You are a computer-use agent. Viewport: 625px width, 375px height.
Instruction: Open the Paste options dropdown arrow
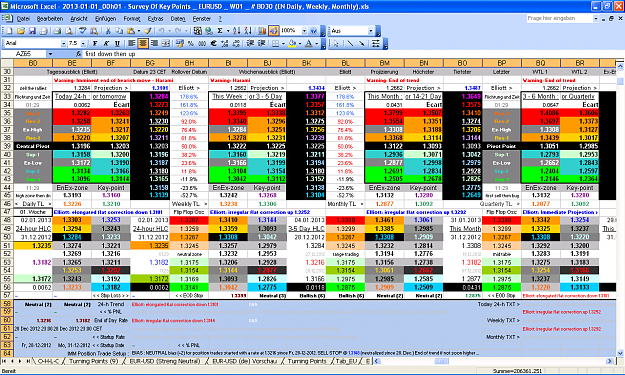point(138,31)
